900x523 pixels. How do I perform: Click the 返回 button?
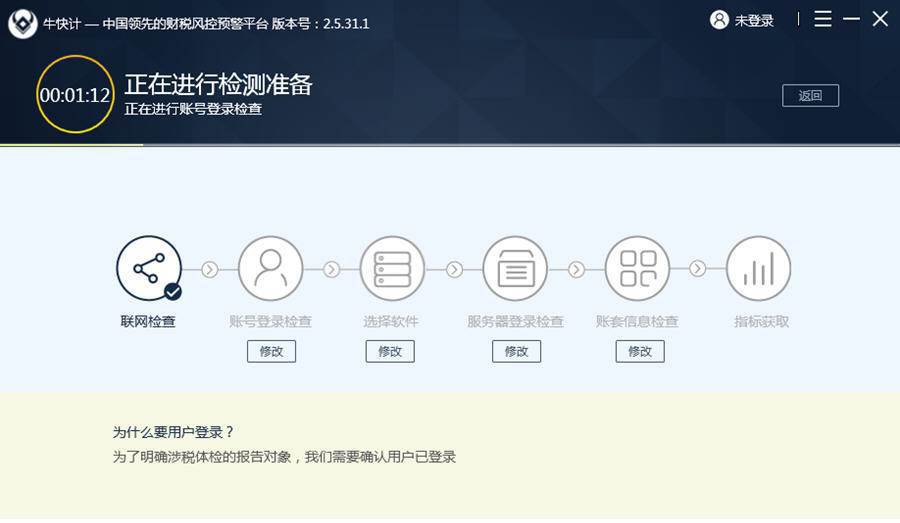point(810,95)
